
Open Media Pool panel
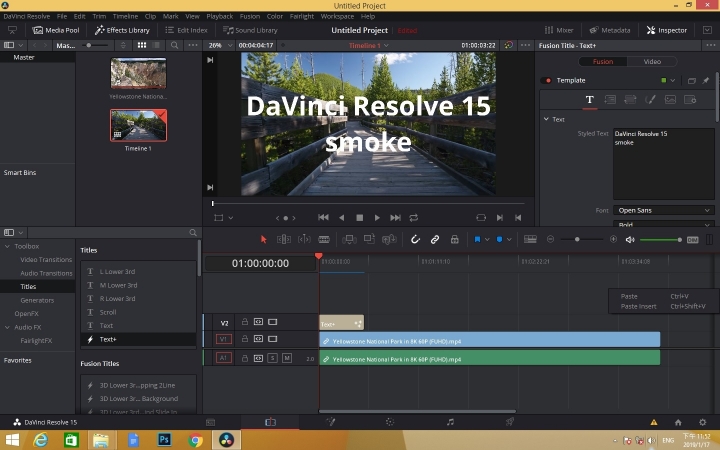click(56, 30)
